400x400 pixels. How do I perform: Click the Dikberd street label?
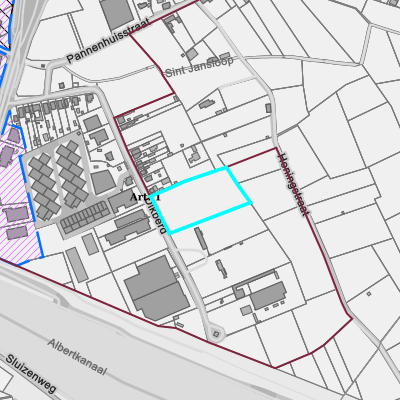(x=155, y=215)
